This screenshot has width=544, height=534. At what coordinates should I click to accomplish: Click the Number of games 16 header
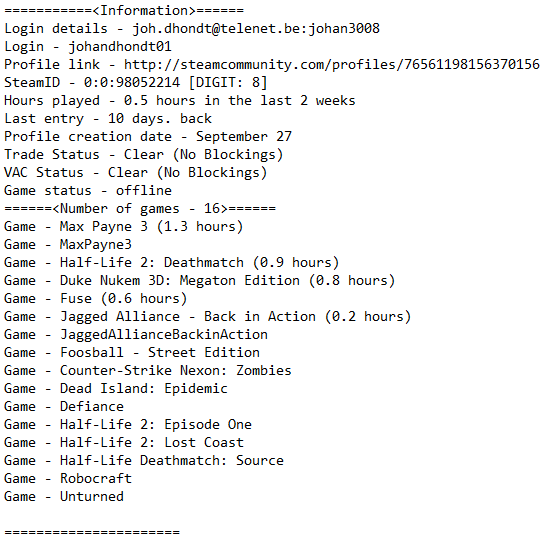140,209
